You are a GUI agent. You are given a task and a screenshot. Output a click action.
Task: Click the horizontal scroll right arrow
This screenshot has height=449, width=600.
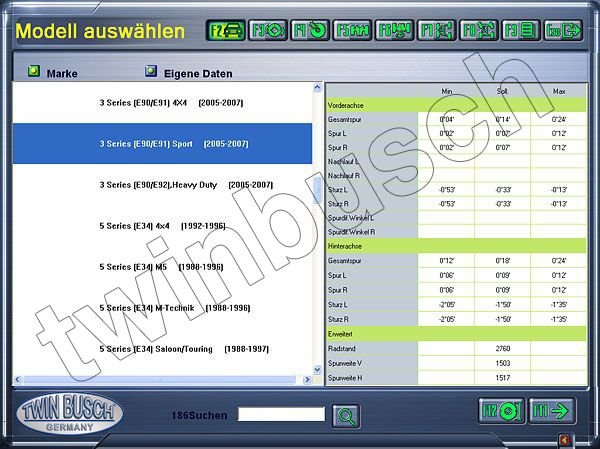[307, 380]
